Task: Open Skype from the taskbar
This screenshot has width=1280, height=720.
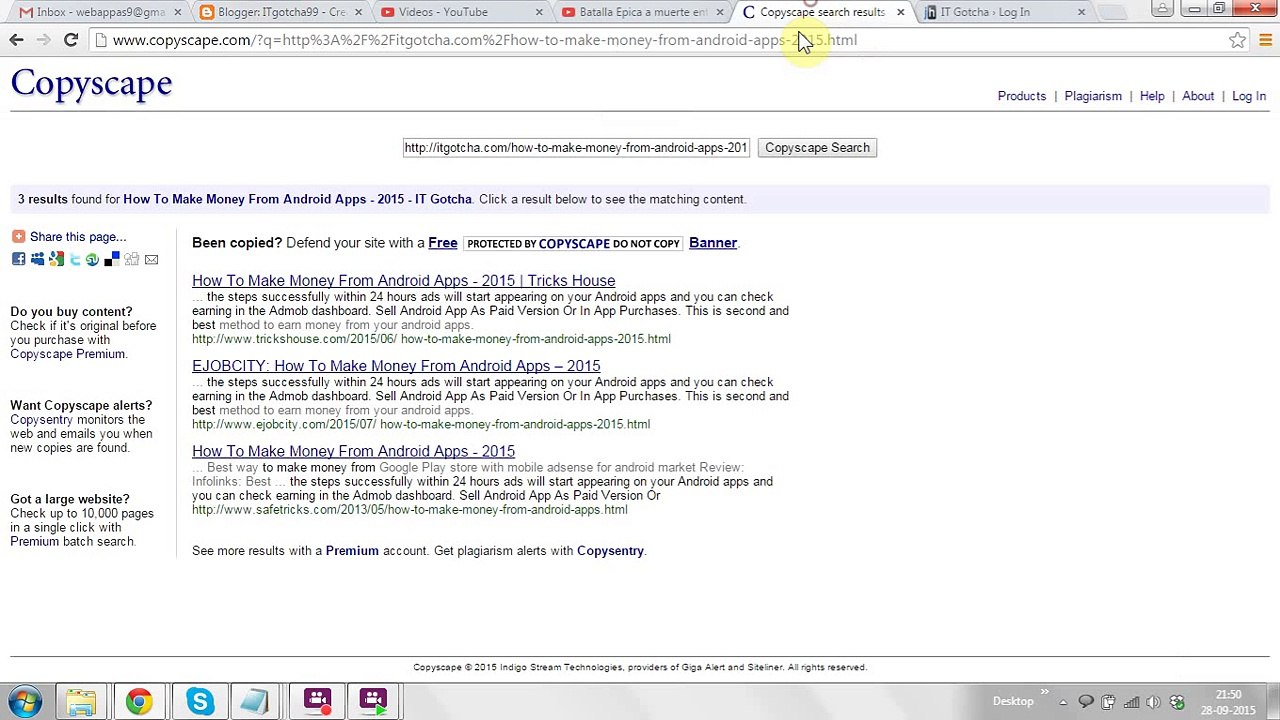Action: [x=199, y=701]
